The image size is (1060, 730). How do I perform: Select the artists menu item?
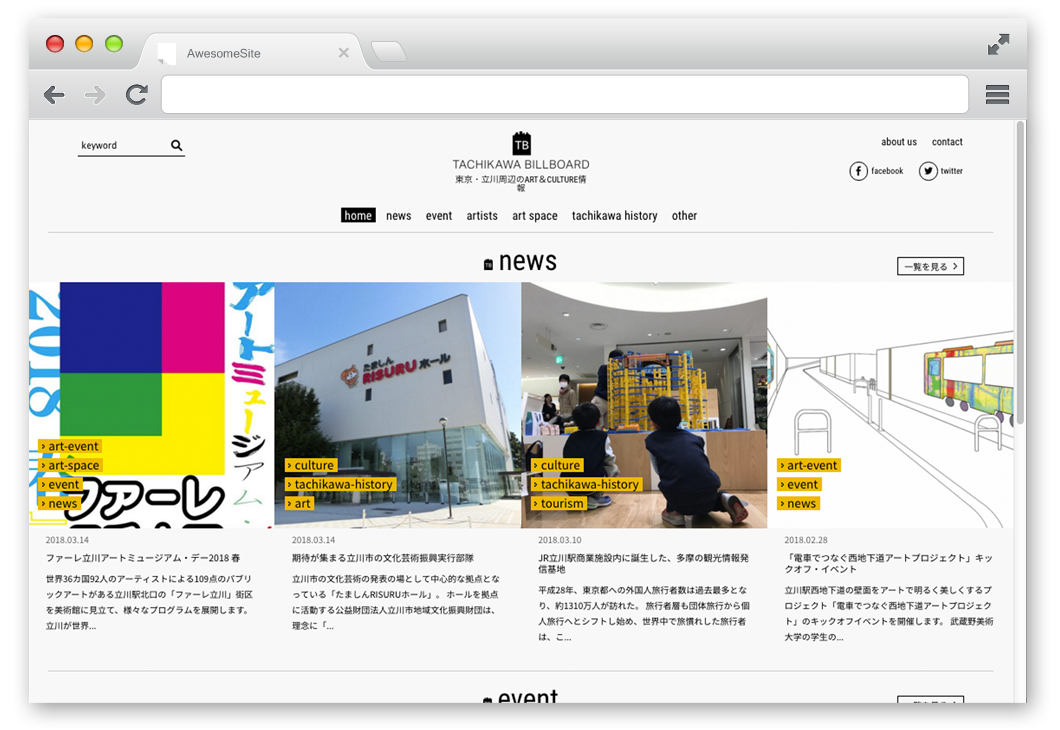pyautogui.click(x=482, y=216)
